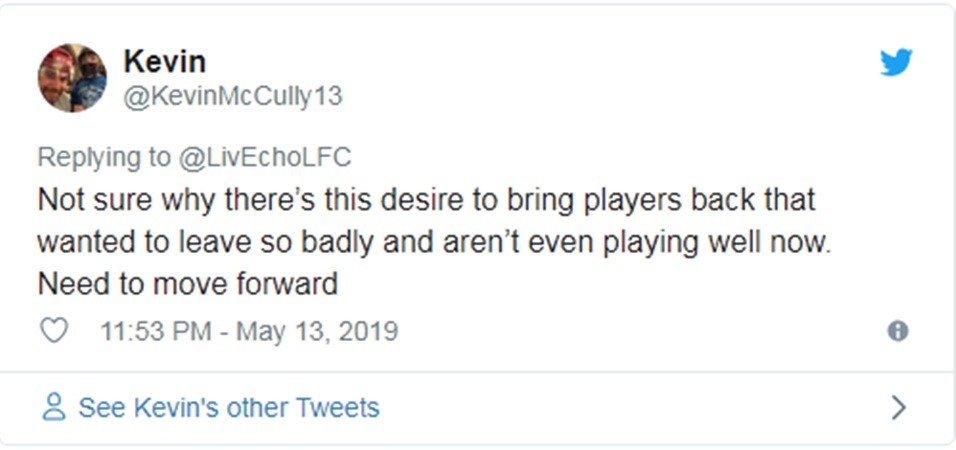Like the tweet with the heart icon

[53, 331]
